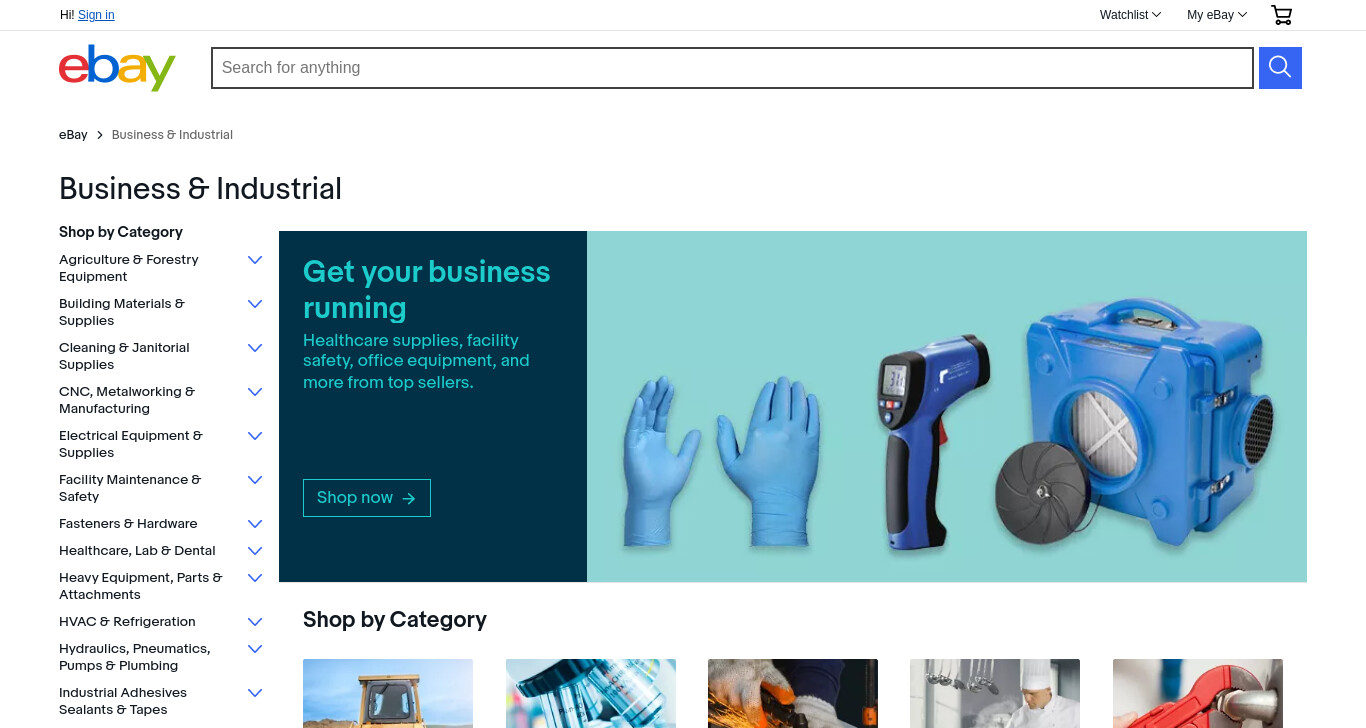The height and width of the screenshot is (728, 1366).
Task: Click the blue search magnifier button
Action: point(1280,68)
